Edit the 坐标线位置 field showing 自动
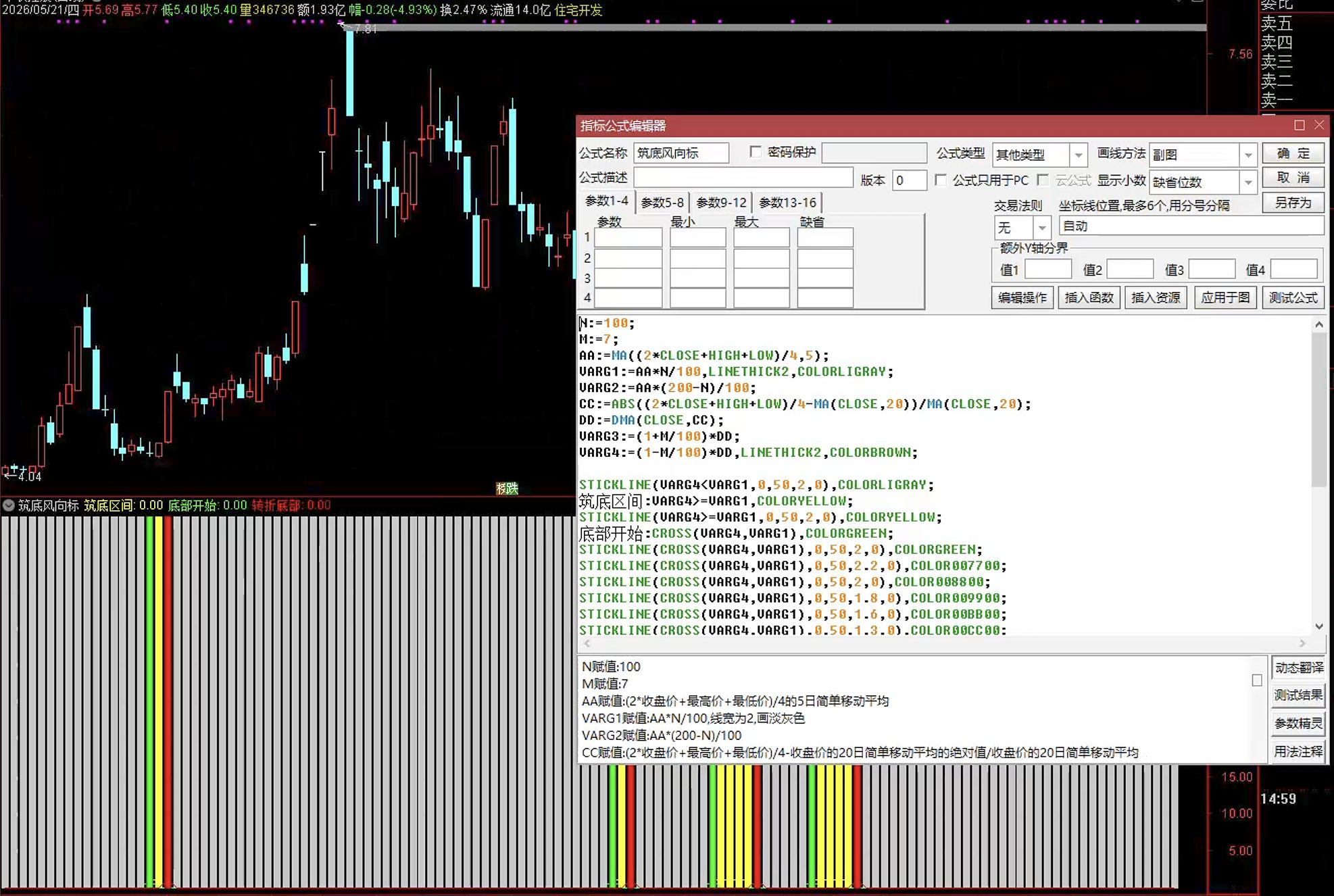Screen dimensions: 1334x896 point(1191,226)
